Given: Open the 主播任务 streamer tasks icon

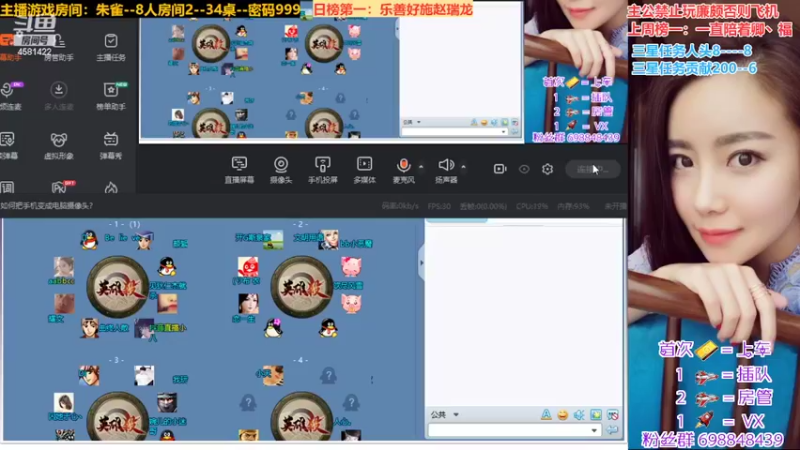Looking at the screenshot, I should pyautogui.click(x=111, y=47).
